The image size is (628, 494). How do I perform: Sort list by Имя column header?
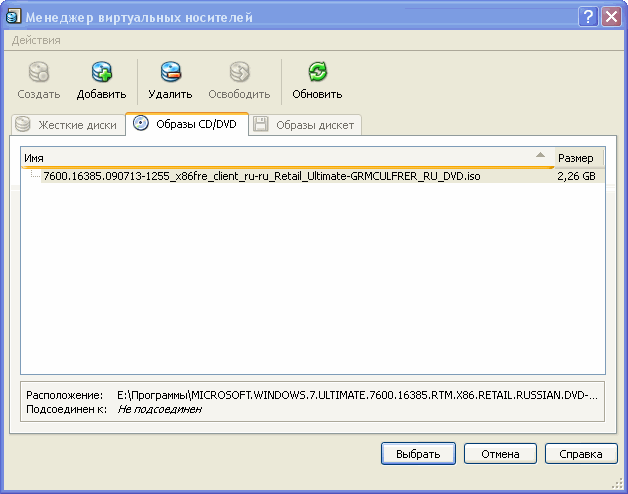click(280, 158)
